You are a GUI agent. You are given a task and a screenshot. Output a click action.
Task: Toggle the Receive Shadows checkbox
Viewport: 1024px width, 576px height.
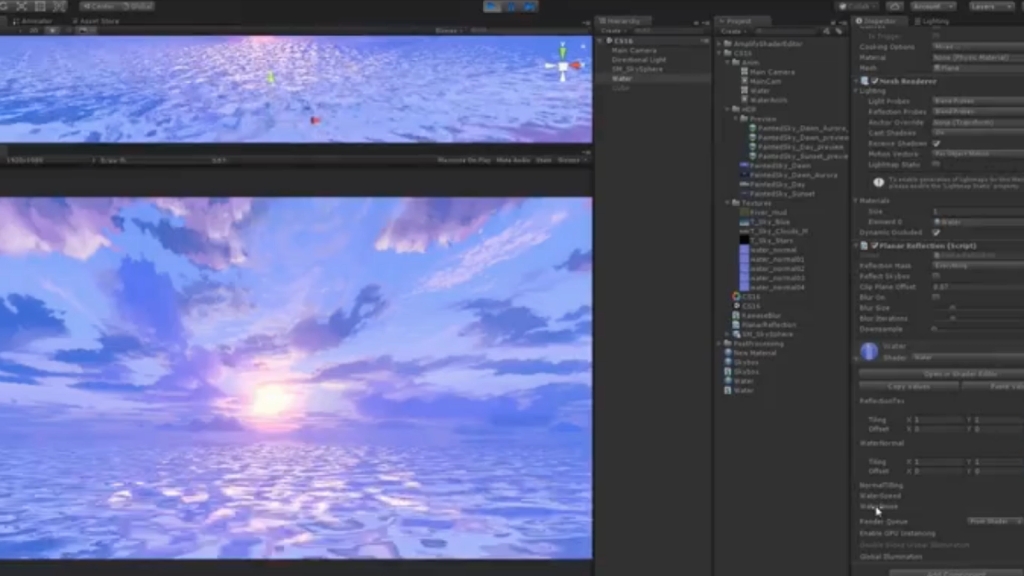click(x=934, y=143)
